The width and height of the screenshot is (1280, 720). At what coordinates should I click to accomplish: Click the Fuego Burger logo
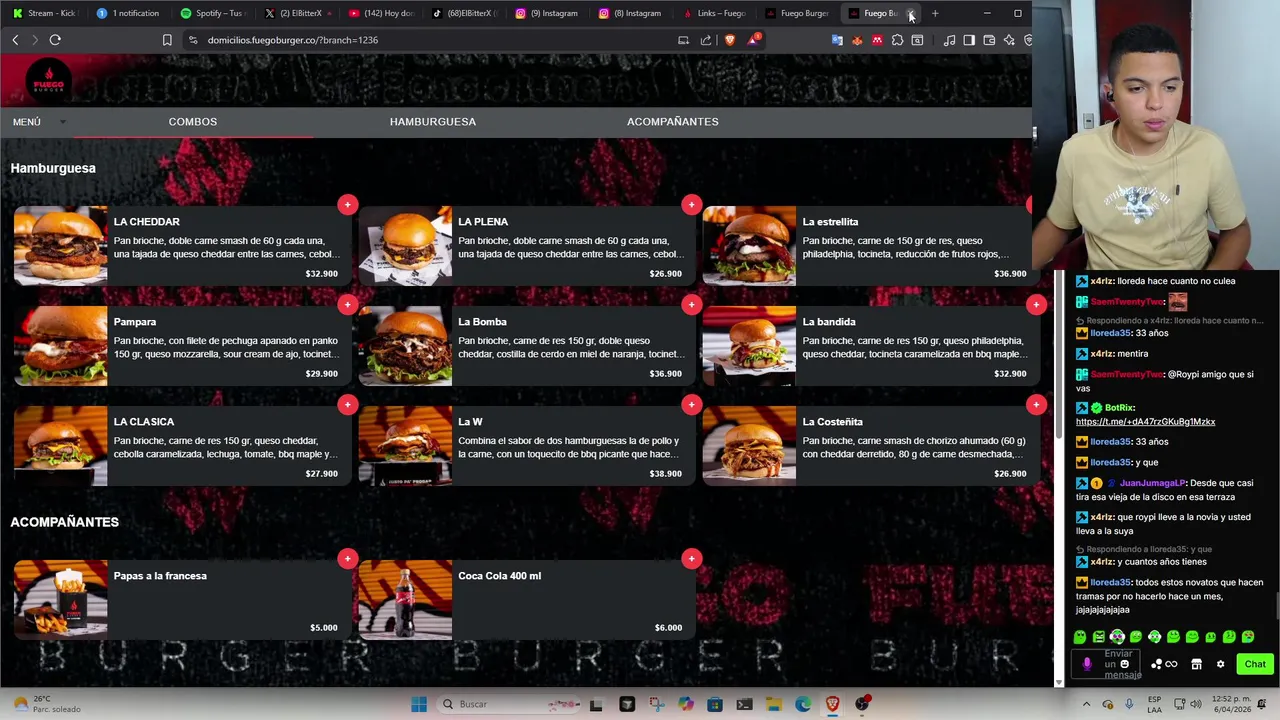(x=48, y=80)
